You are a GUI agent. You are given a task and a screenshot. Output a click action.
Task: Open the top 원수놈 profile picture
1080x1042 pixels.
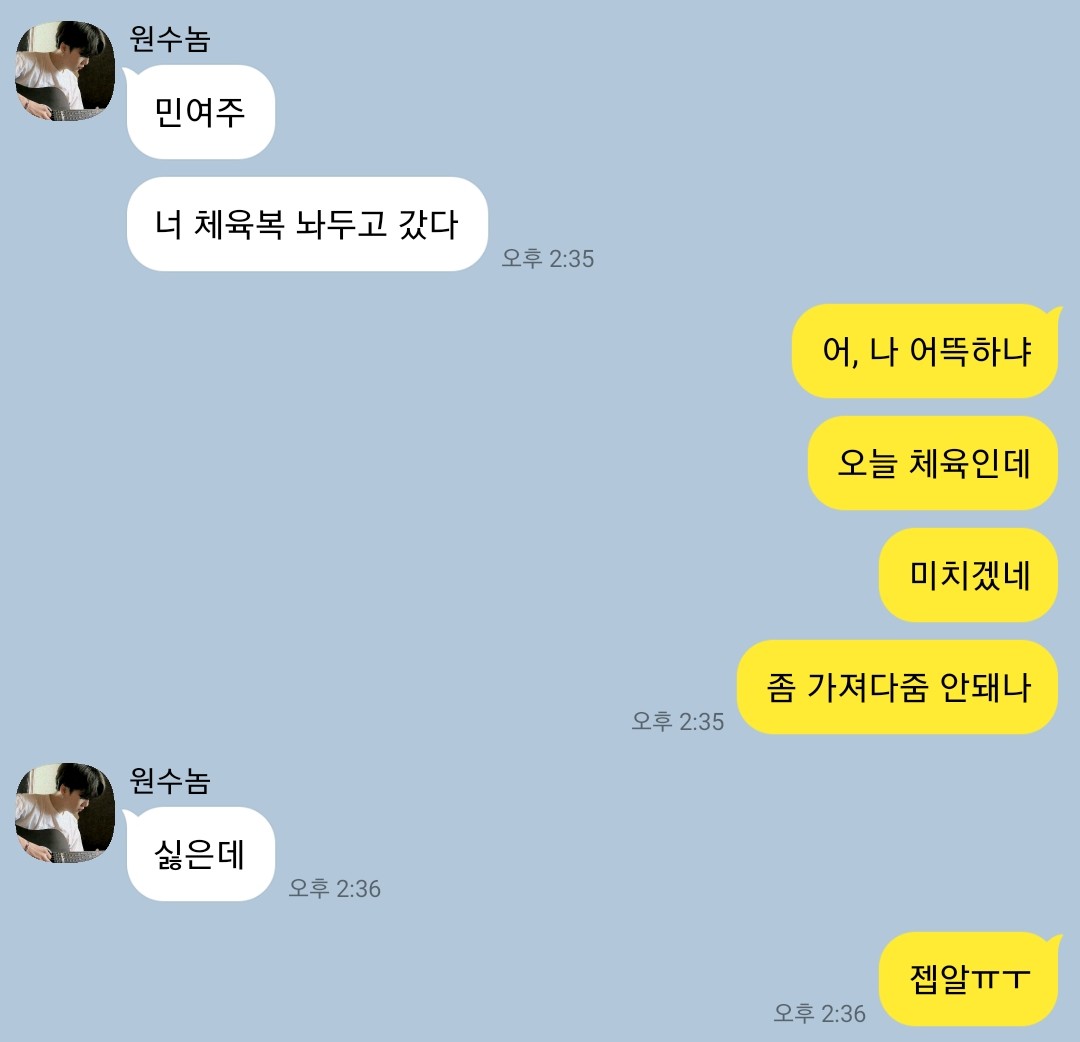point(65,71)
